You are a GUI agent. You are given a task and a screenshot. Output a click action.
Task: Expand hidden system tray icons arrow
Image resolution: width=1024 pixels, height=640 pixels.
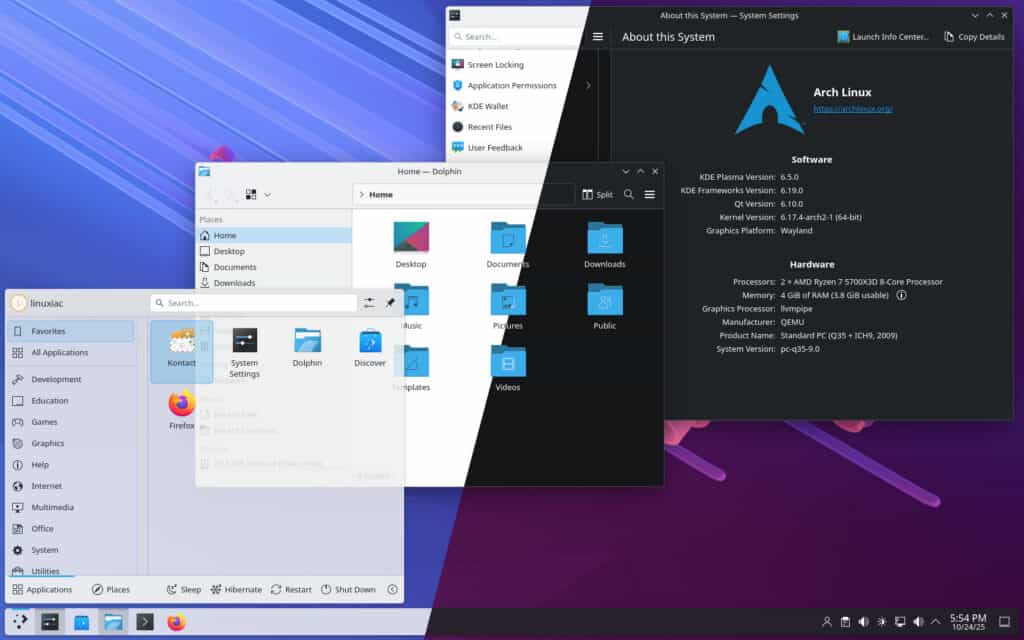click(936, 622)
